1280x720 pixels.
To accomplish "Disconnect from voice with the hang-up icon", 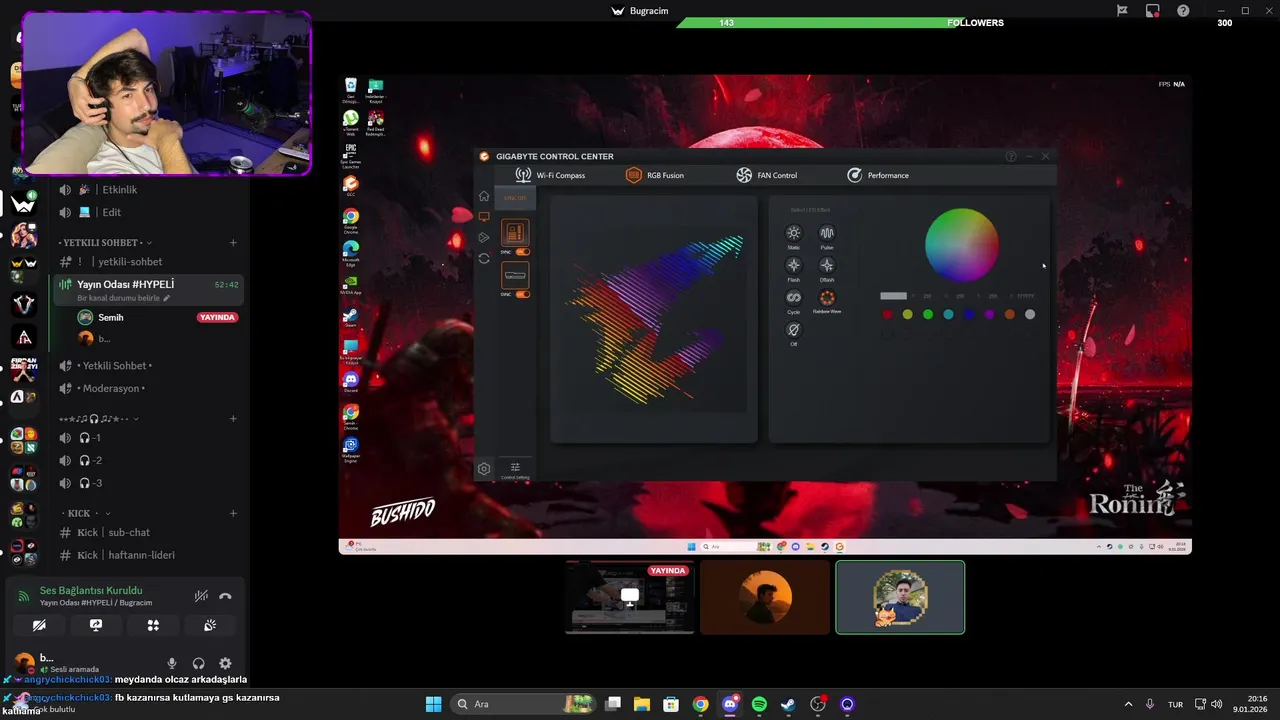I will 225,596.
